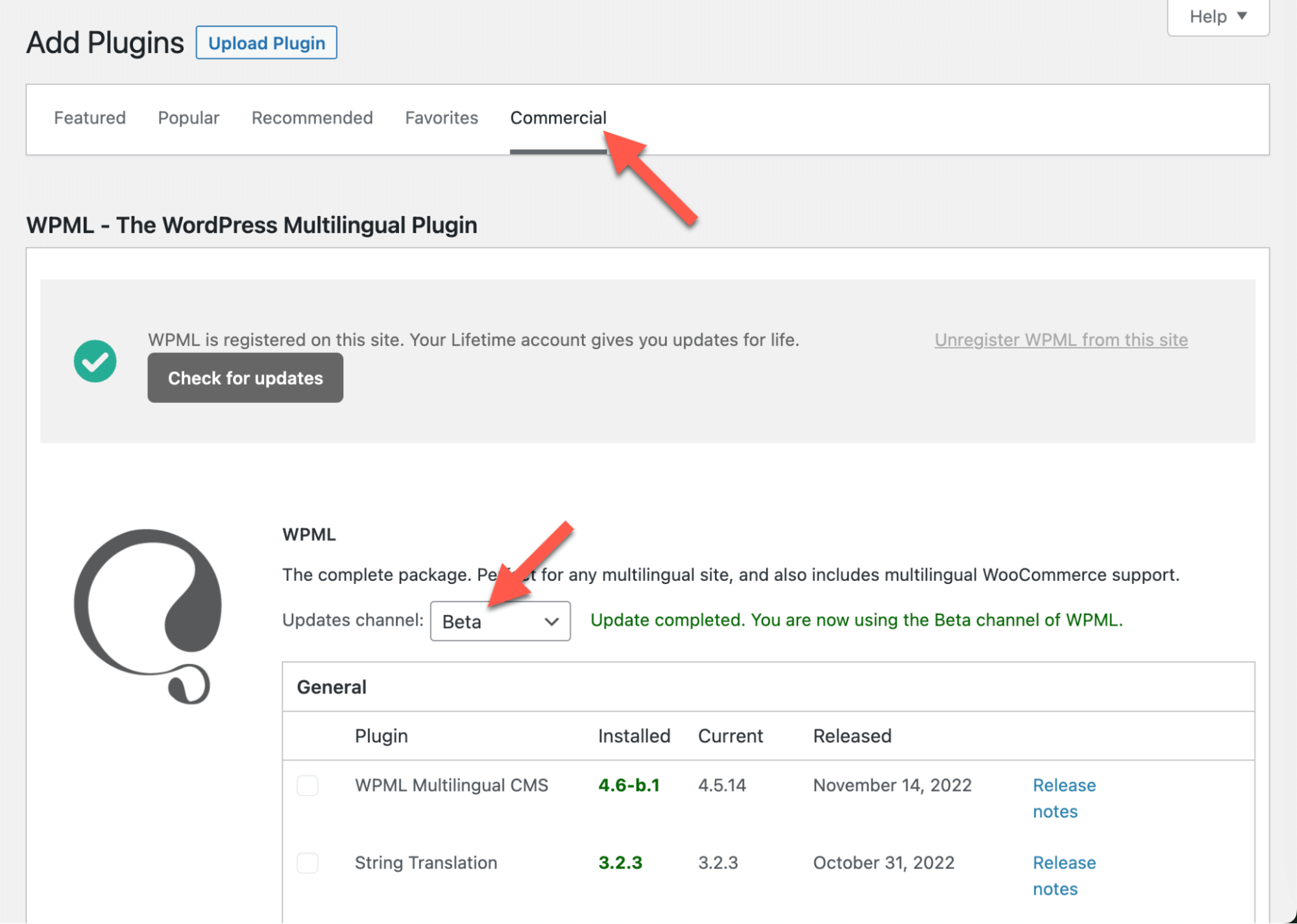Click the chevron arrow in Beta select

[x=552, y=622]
